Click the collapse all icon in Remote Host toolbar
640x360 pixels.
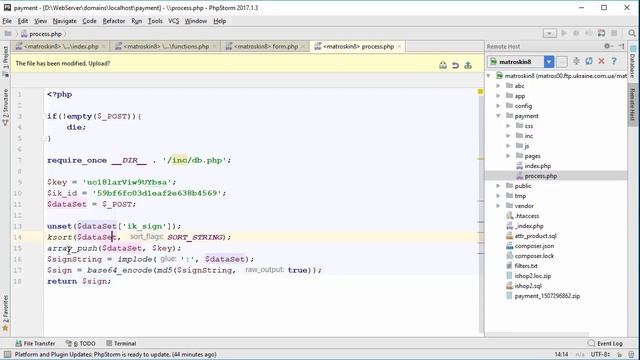(x=576, y=61)
